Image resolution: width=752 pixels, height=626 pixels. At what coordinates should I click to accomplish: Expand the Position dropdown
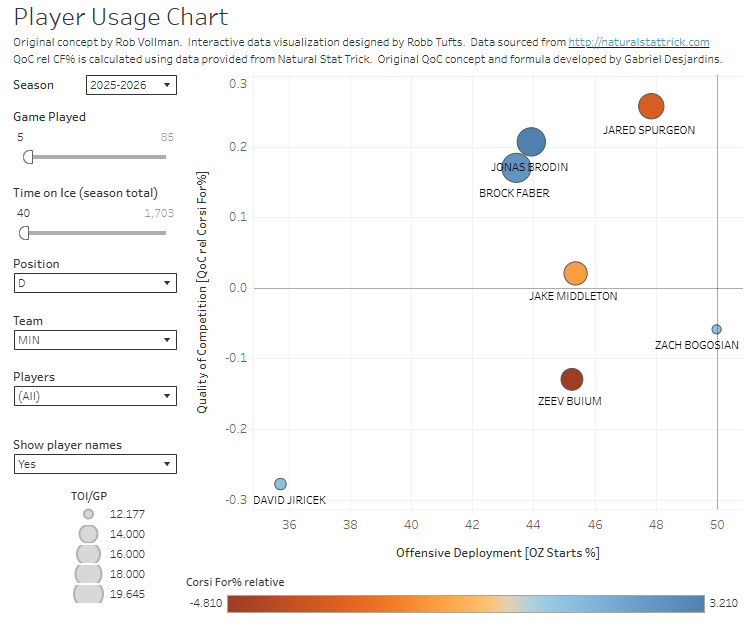point(95,283)
